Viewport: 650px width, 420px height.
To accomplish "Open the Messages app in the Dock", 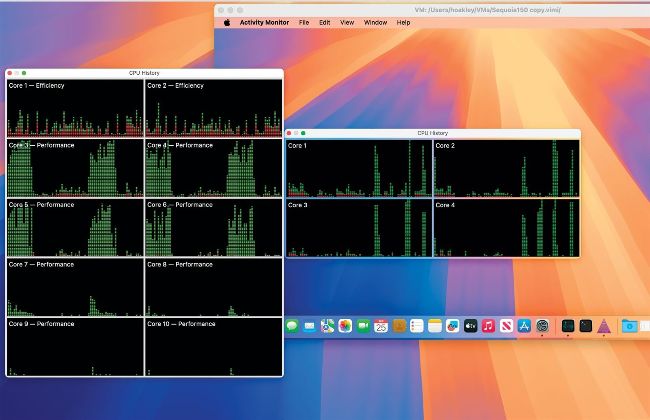I will [292, 326].
